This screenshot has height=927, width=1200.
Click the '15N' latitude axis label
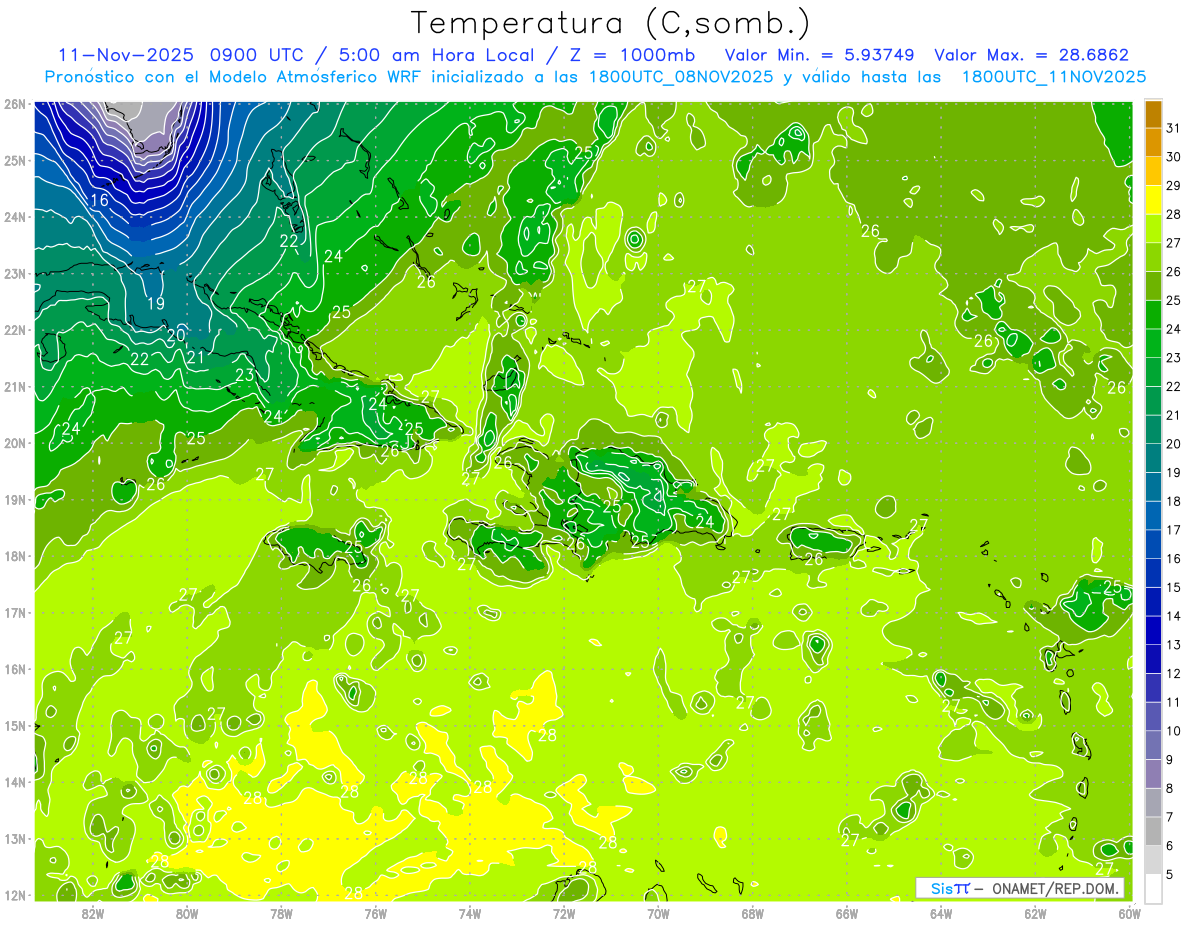(15, 725)
